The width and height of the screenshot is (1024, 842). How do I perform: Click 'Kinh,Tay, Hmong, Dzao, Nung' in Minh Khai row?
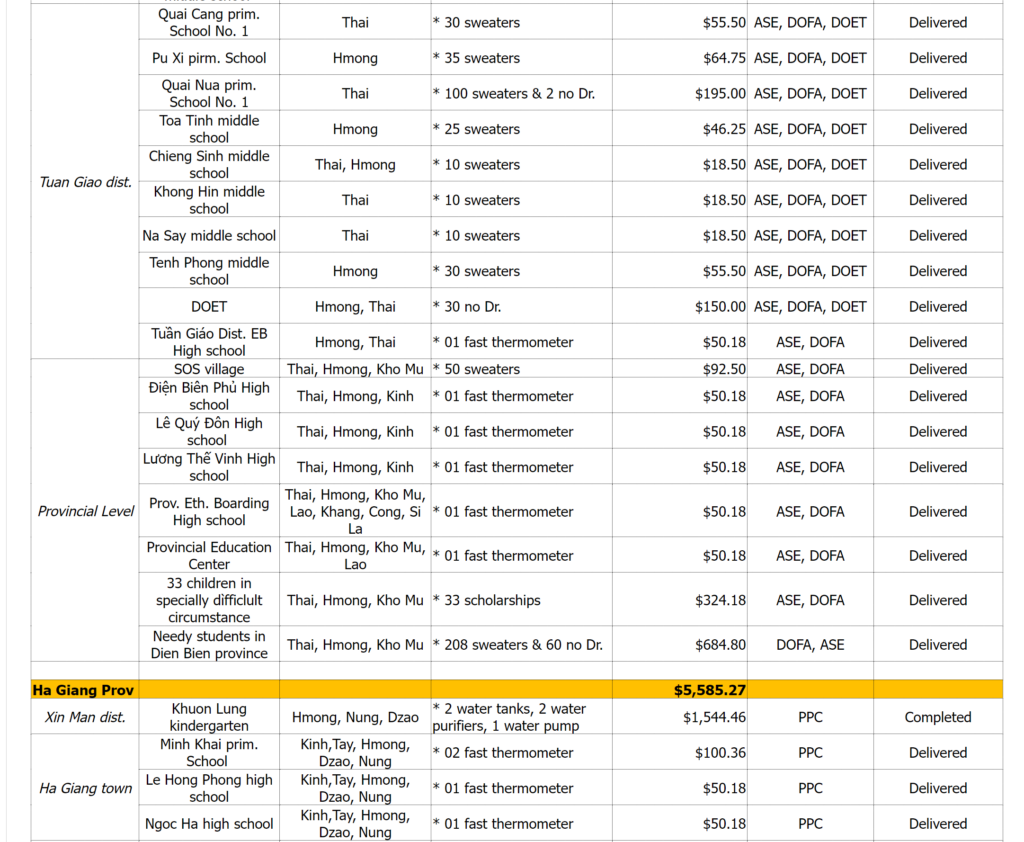click(x=355, y=752)
